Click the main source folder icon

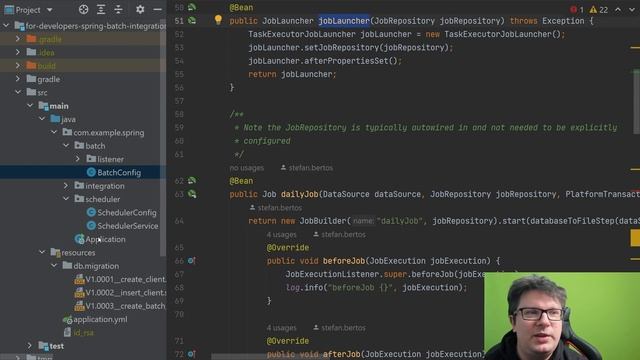click(x=43, y=106)
